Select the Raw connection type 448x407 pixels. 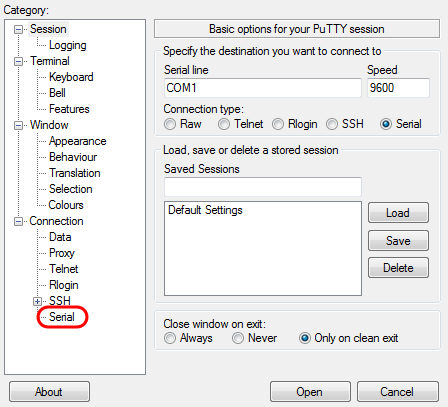pos(170,124)
